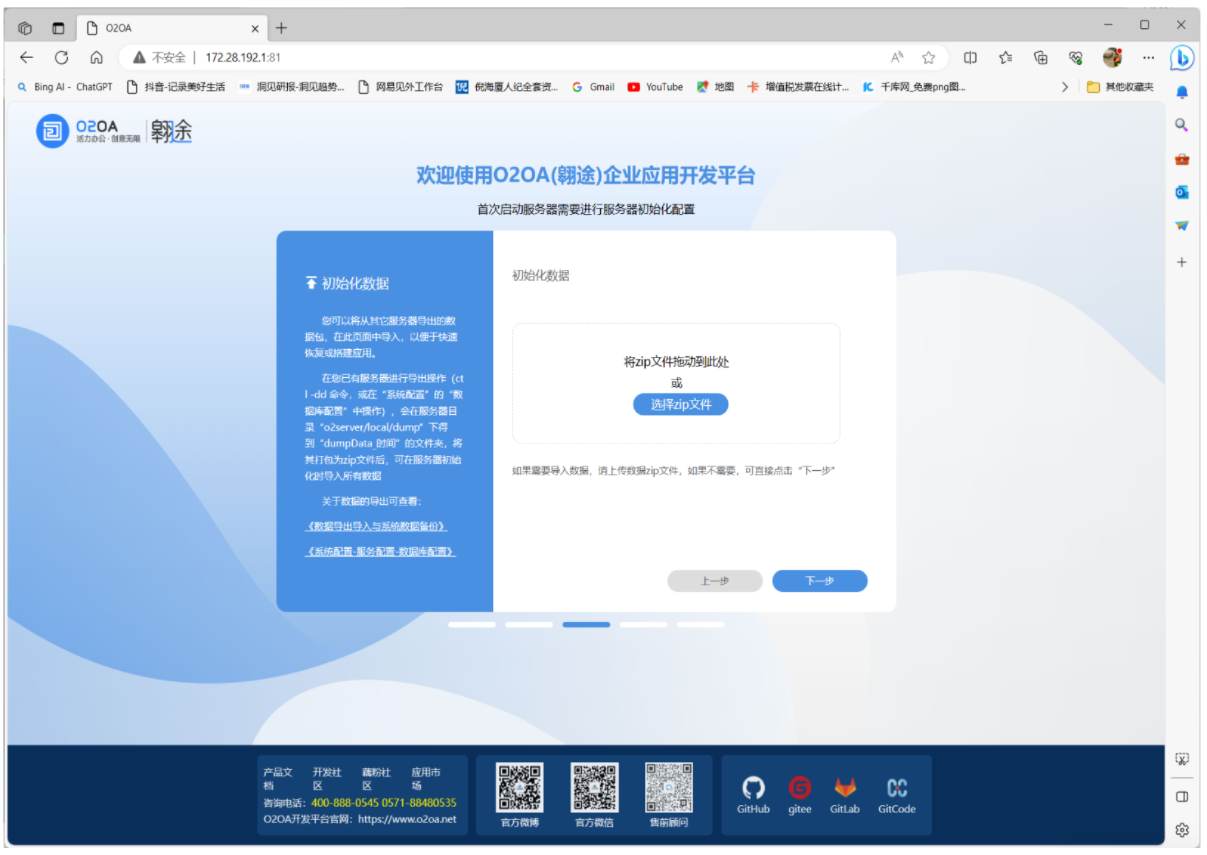Viewport: 1207px width, 855px height.
Task: Open the 地图 bookmark
Action: click(x=715, y=87)
